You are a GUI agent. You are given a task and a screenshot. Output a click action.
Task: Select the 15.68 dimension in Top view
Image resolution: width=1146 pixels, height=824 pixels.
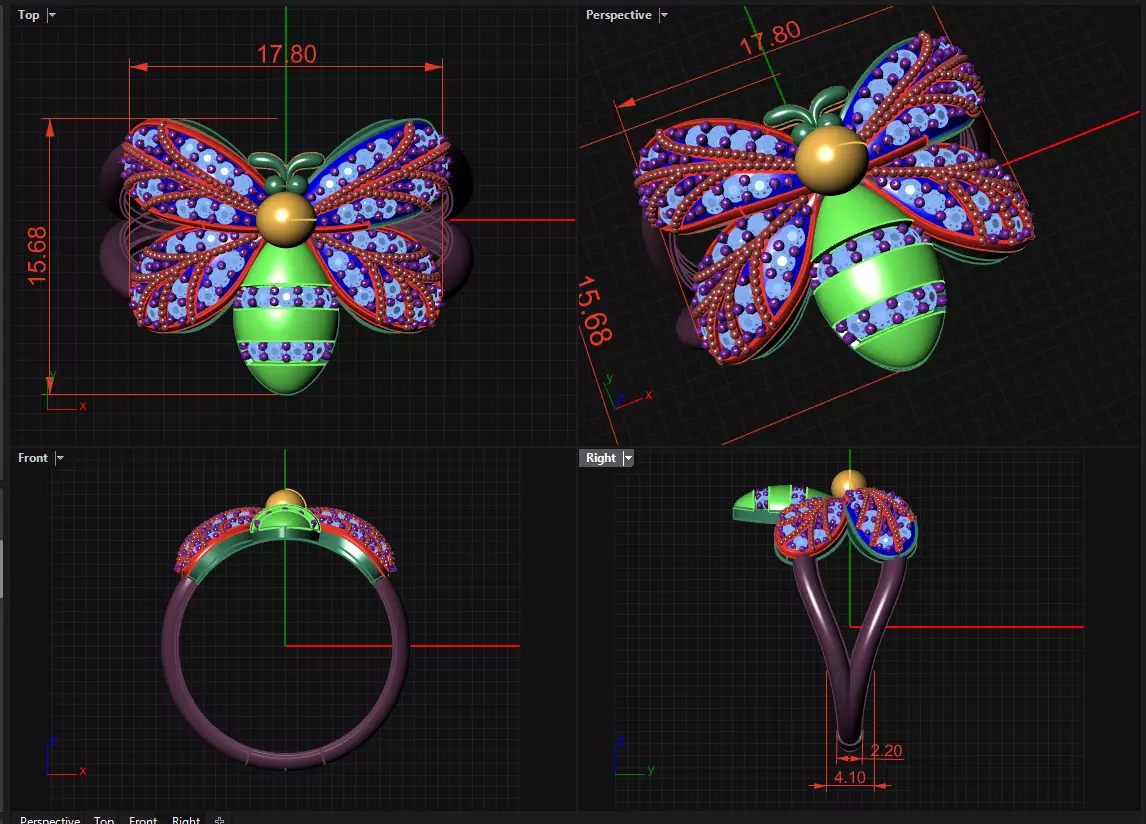[37, 255]
